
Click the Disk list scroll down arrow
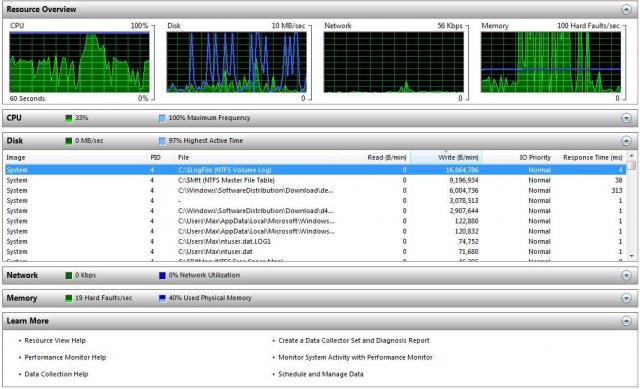coord(631,256)
